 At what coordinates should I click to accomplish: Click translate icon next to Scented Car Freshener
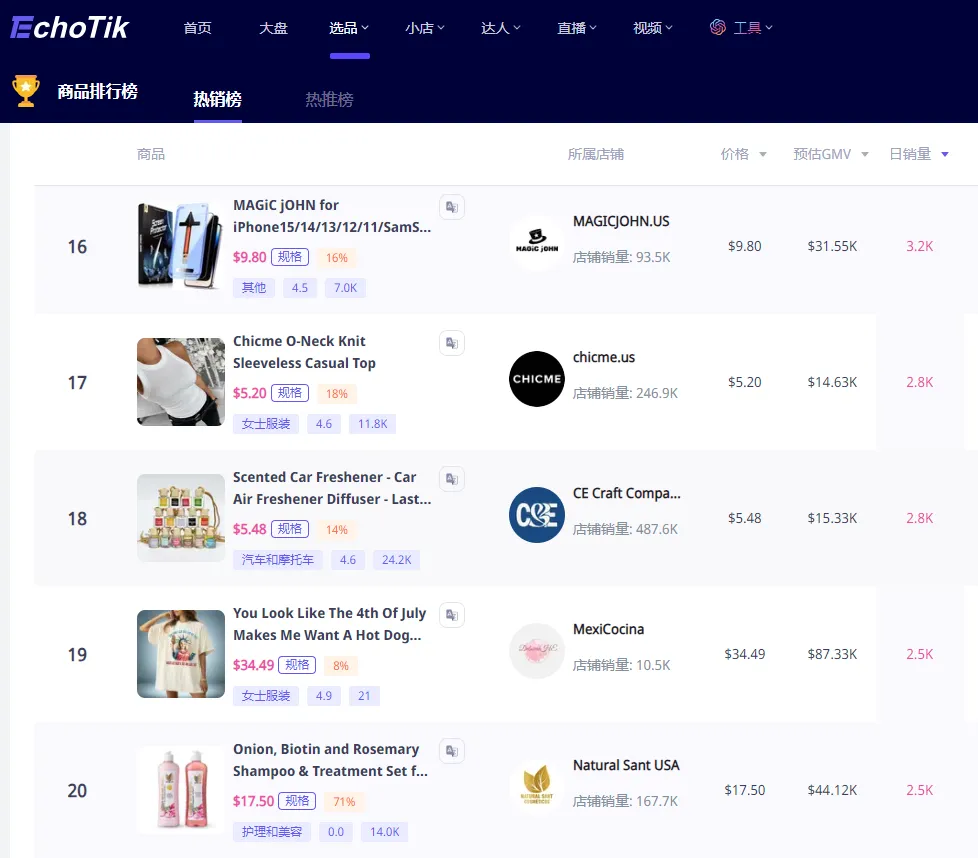452,479
